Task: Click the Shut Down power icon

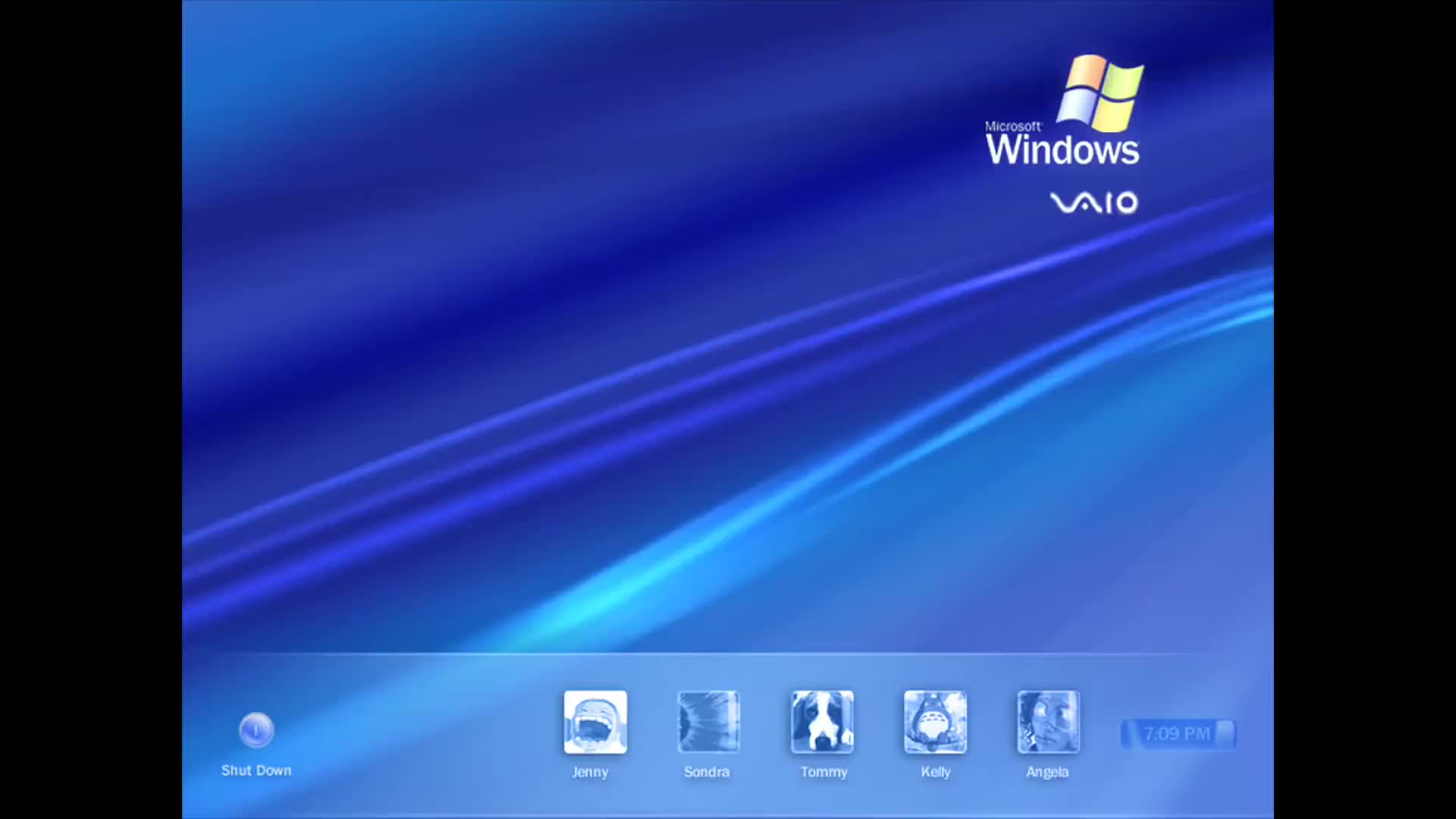Action: click(256, 730)
